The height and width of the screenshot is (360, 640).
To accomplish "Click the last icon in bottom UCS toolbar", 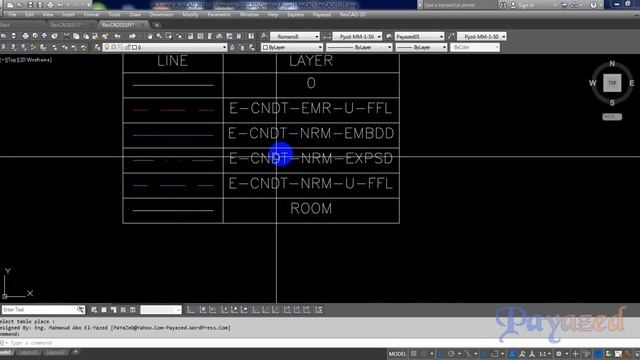I will [x=319, y=310].
